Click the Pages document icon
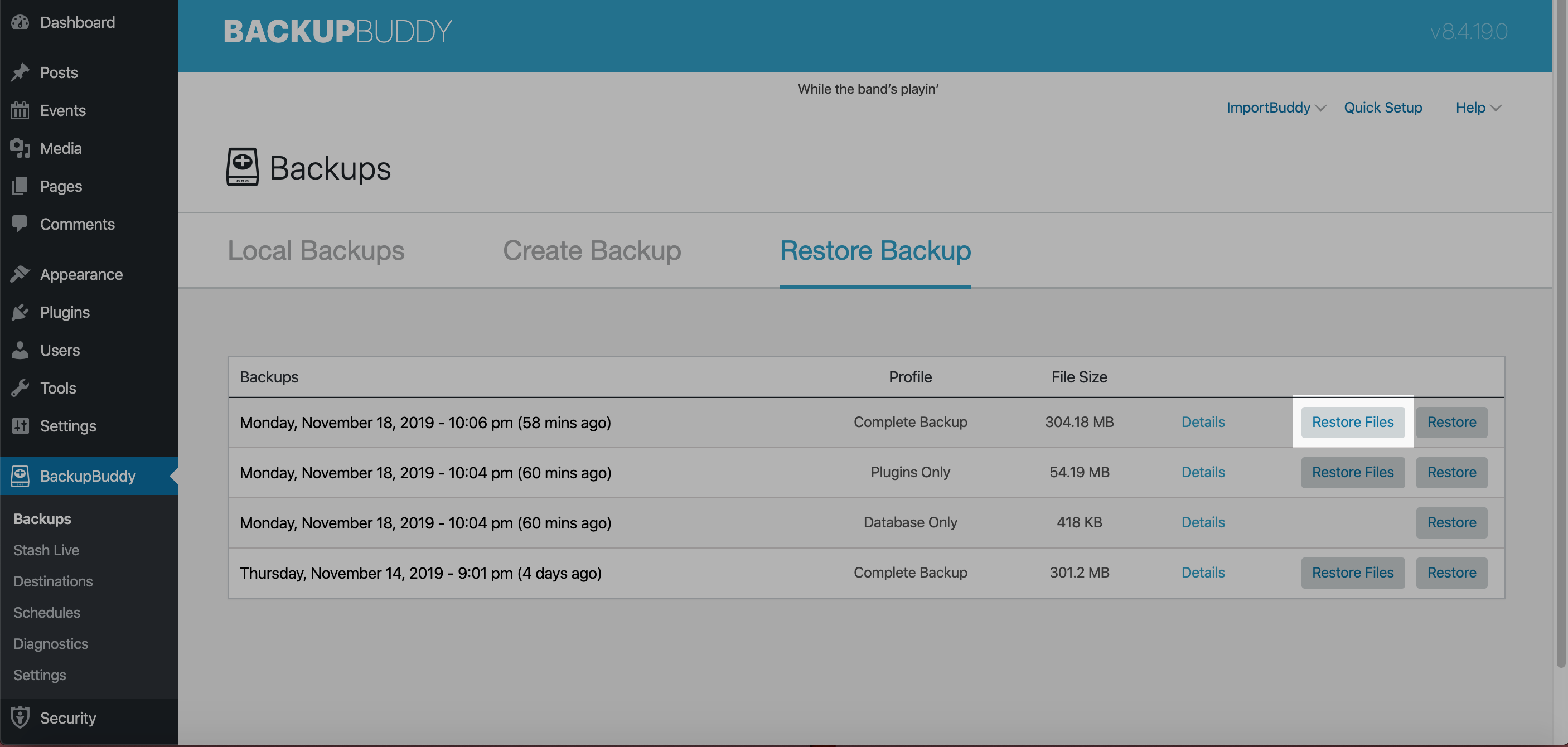 (20, 186)
